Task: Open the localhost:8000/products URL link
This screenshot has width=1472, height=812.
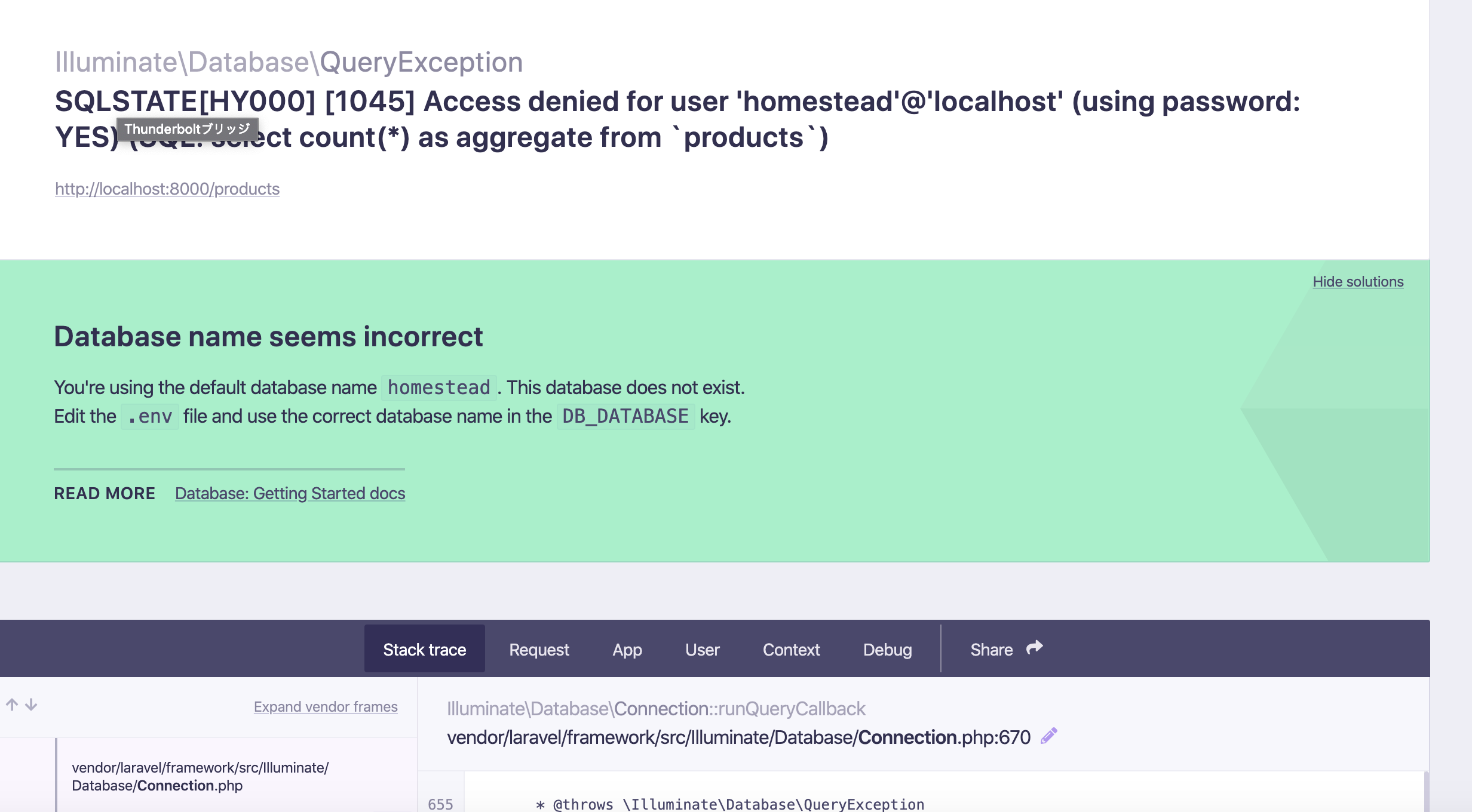Action: click(167, 189)
